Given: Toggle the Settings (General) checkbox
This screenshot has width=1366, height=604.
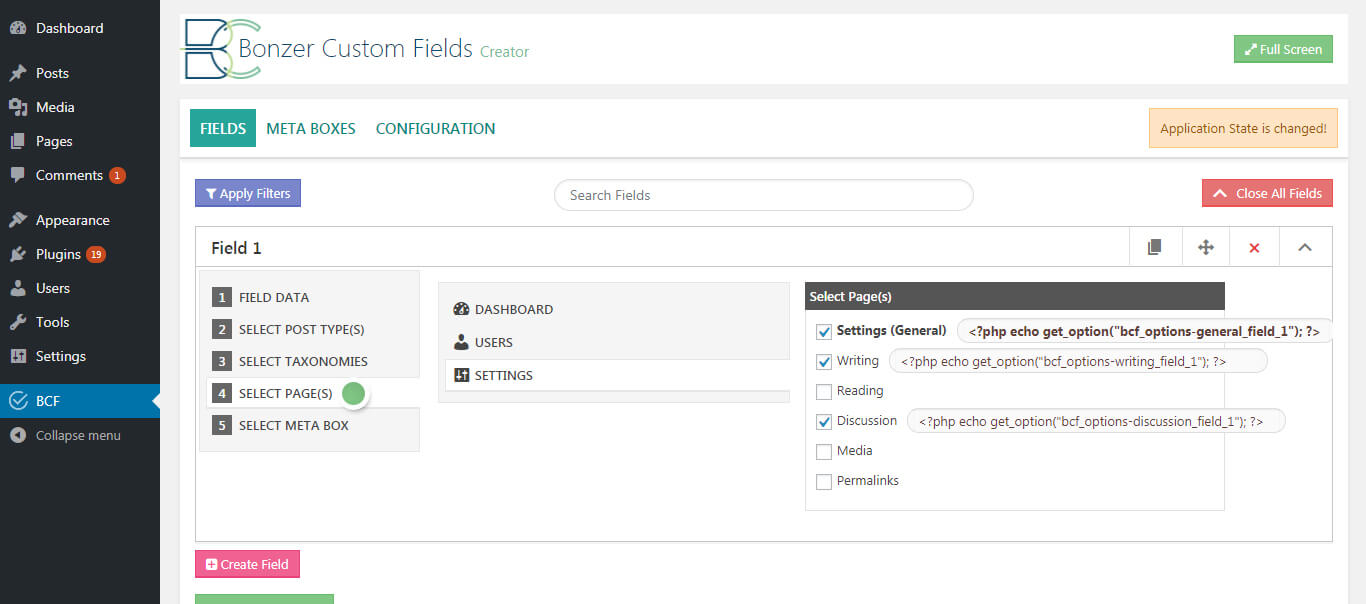Looking at the screenshot, I should pyautogui.click(x=824, y=331).
